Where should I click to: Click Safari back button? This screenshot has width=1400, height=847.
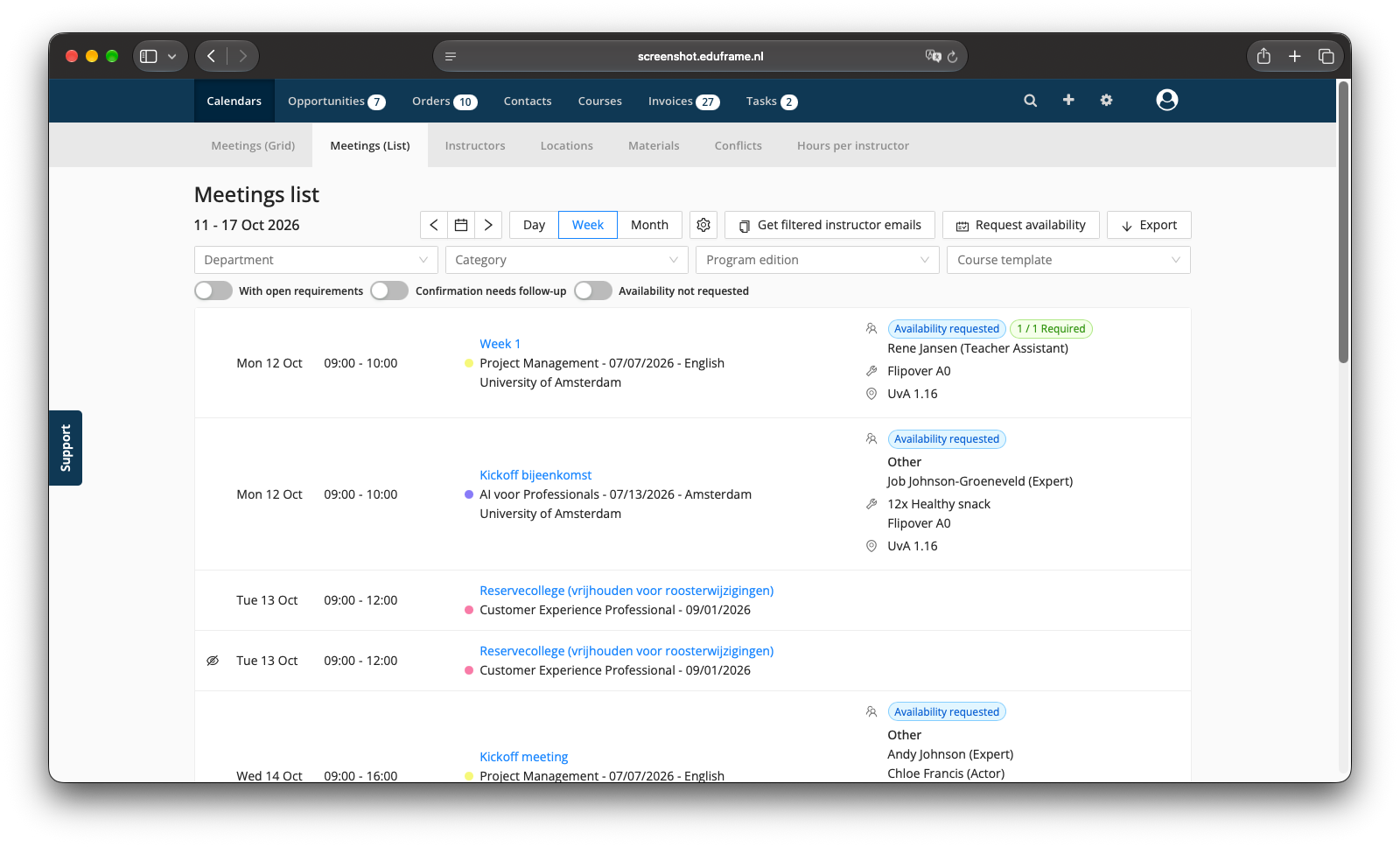tap(211, 56)
